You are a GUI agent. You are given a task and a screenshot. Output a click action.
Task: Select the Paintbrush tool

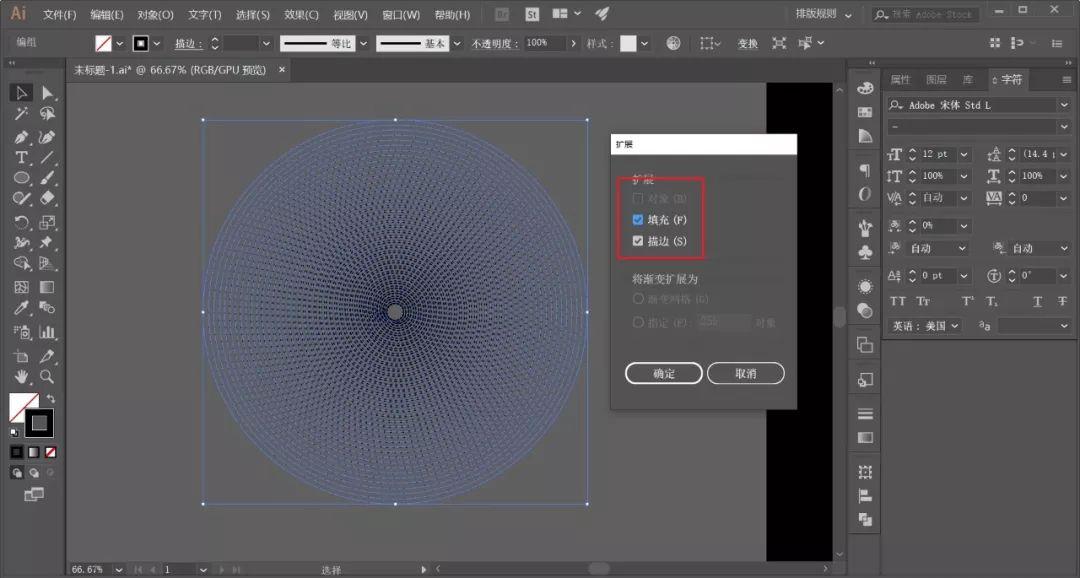(x=47, y=178)
